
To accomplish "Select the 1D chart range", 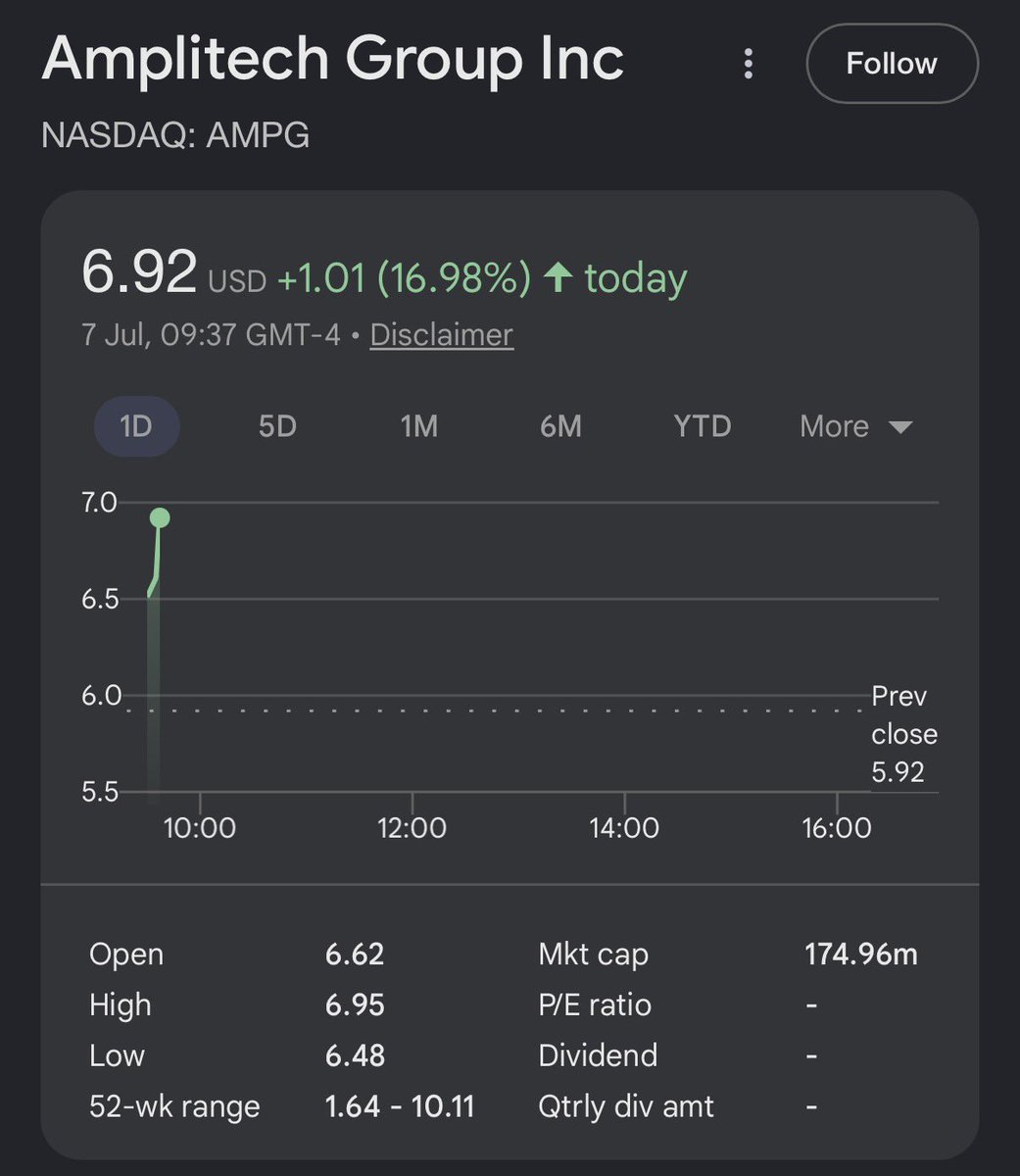I will point(136,426).
